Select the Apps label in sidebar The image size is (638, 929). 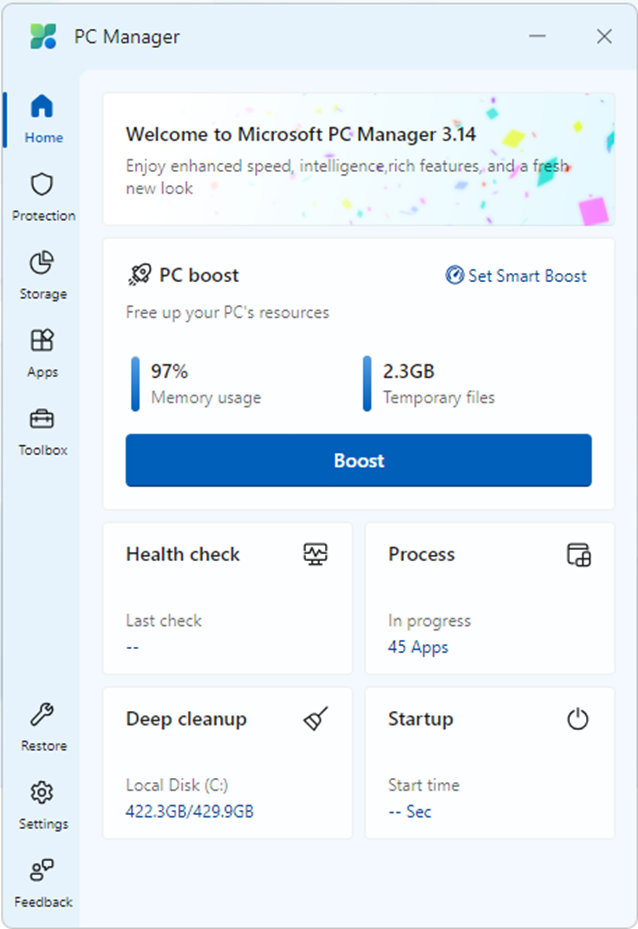43,372
